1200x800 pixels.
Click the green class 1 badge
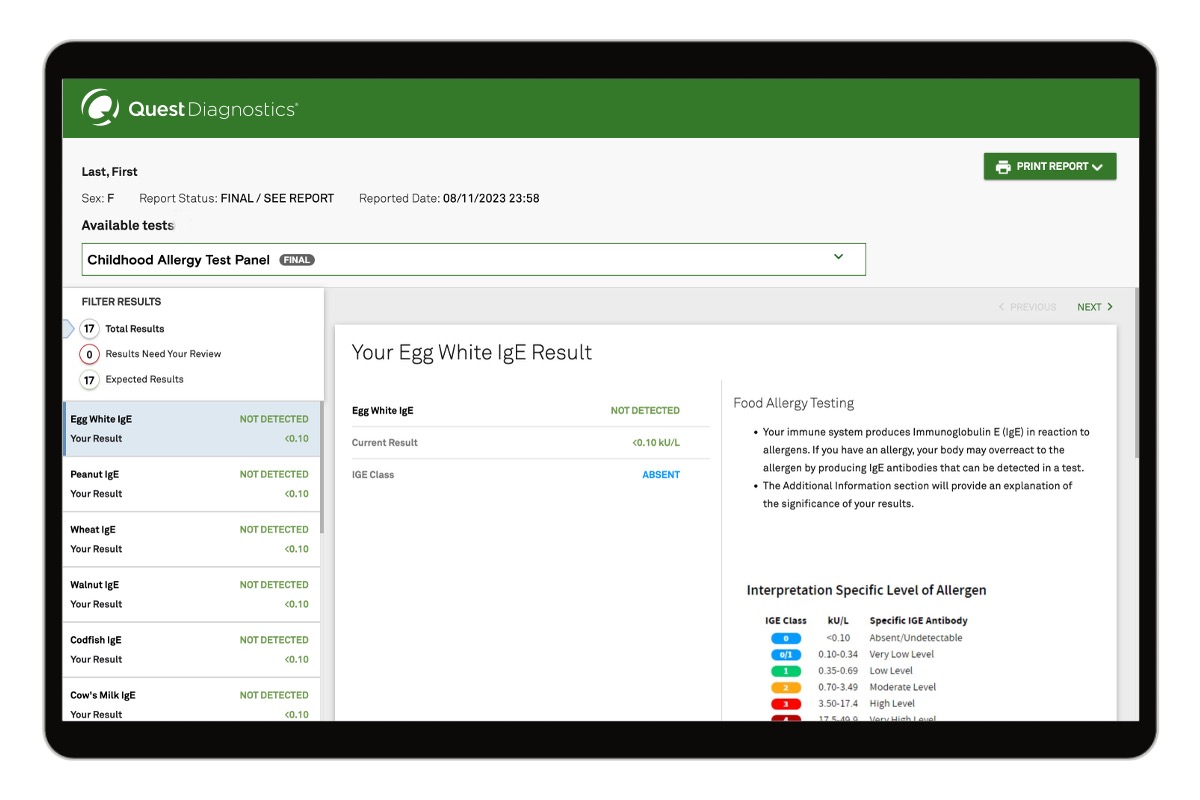(786, 671)
